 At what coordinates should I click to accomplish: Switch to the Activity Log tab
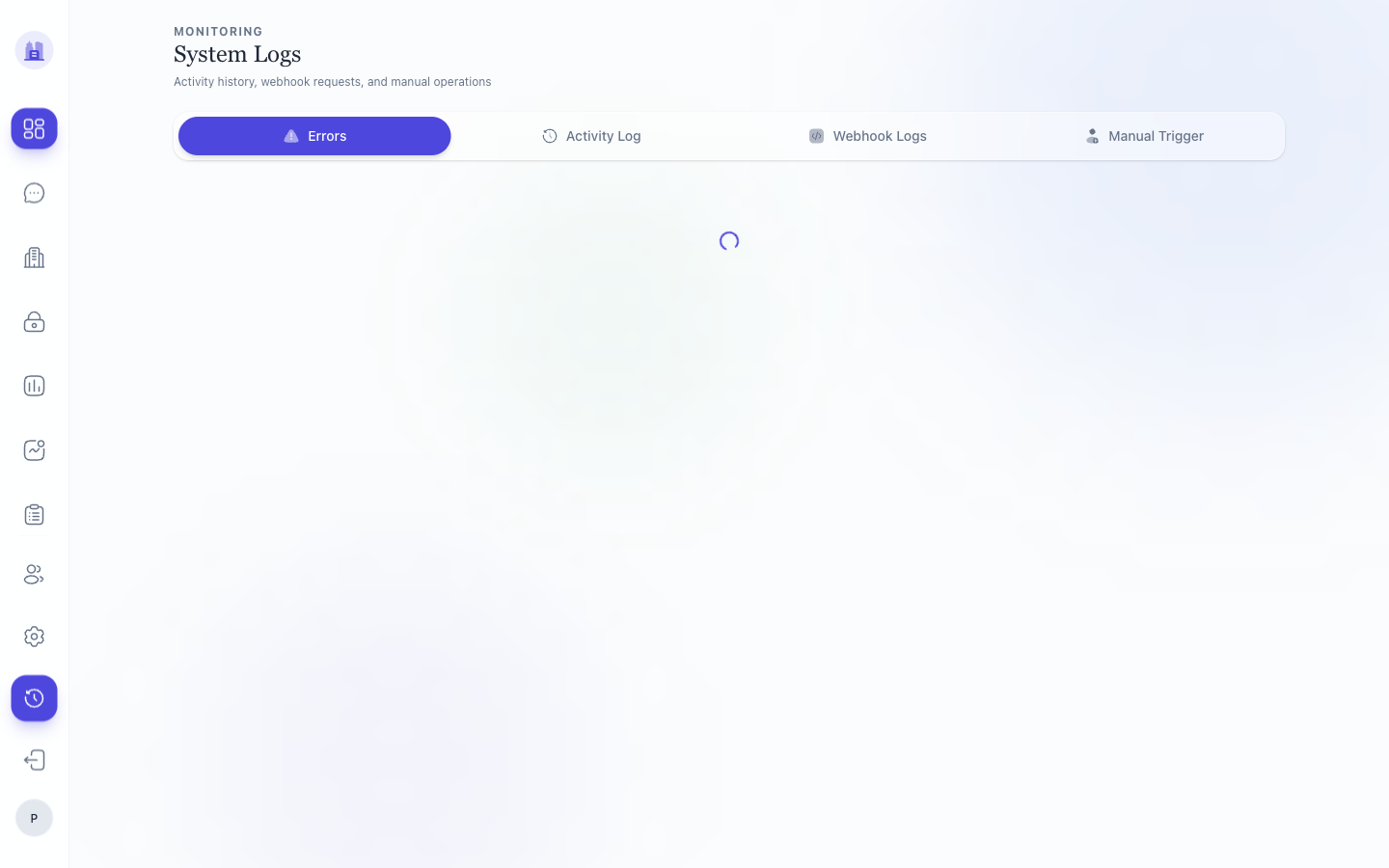click(x=591, y=136)
